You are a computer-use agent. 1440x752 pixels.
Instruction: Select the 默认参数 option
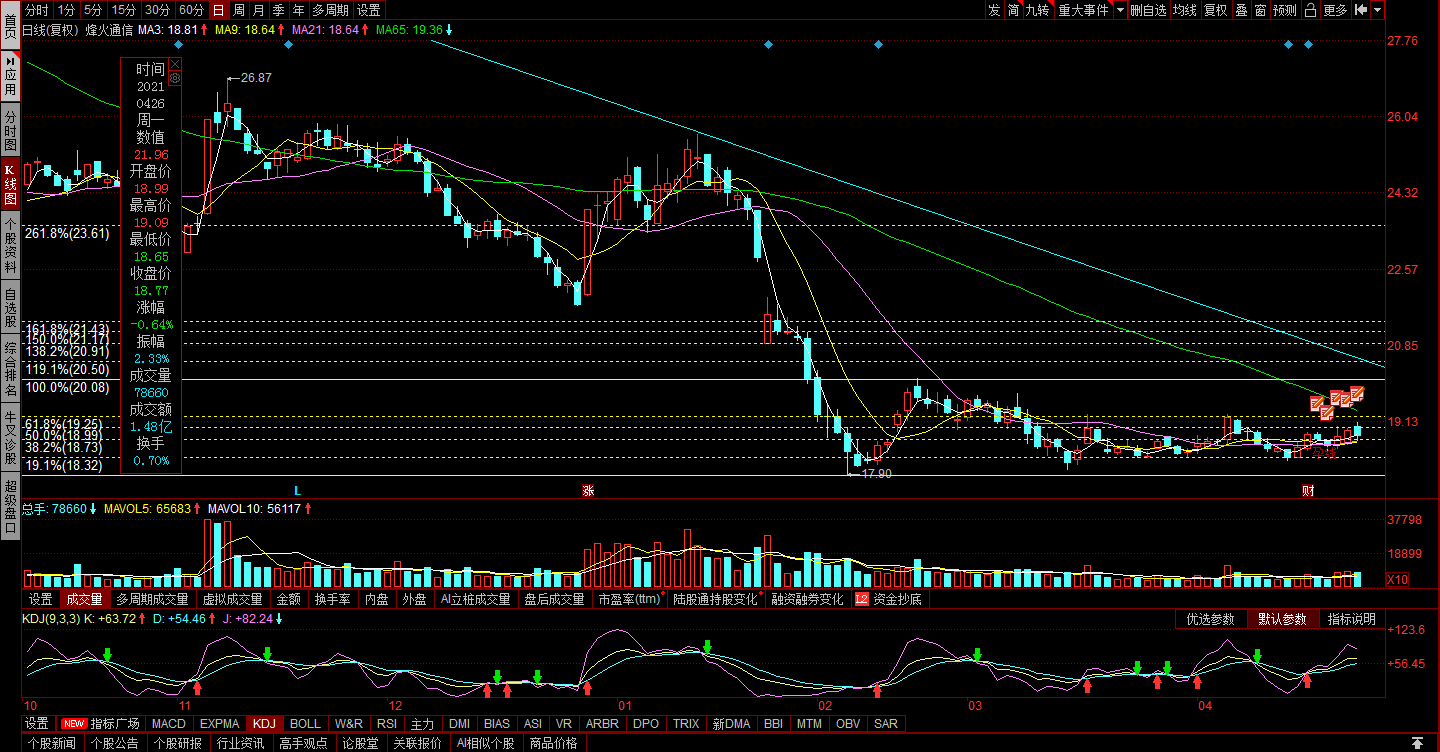[1283, 619]
